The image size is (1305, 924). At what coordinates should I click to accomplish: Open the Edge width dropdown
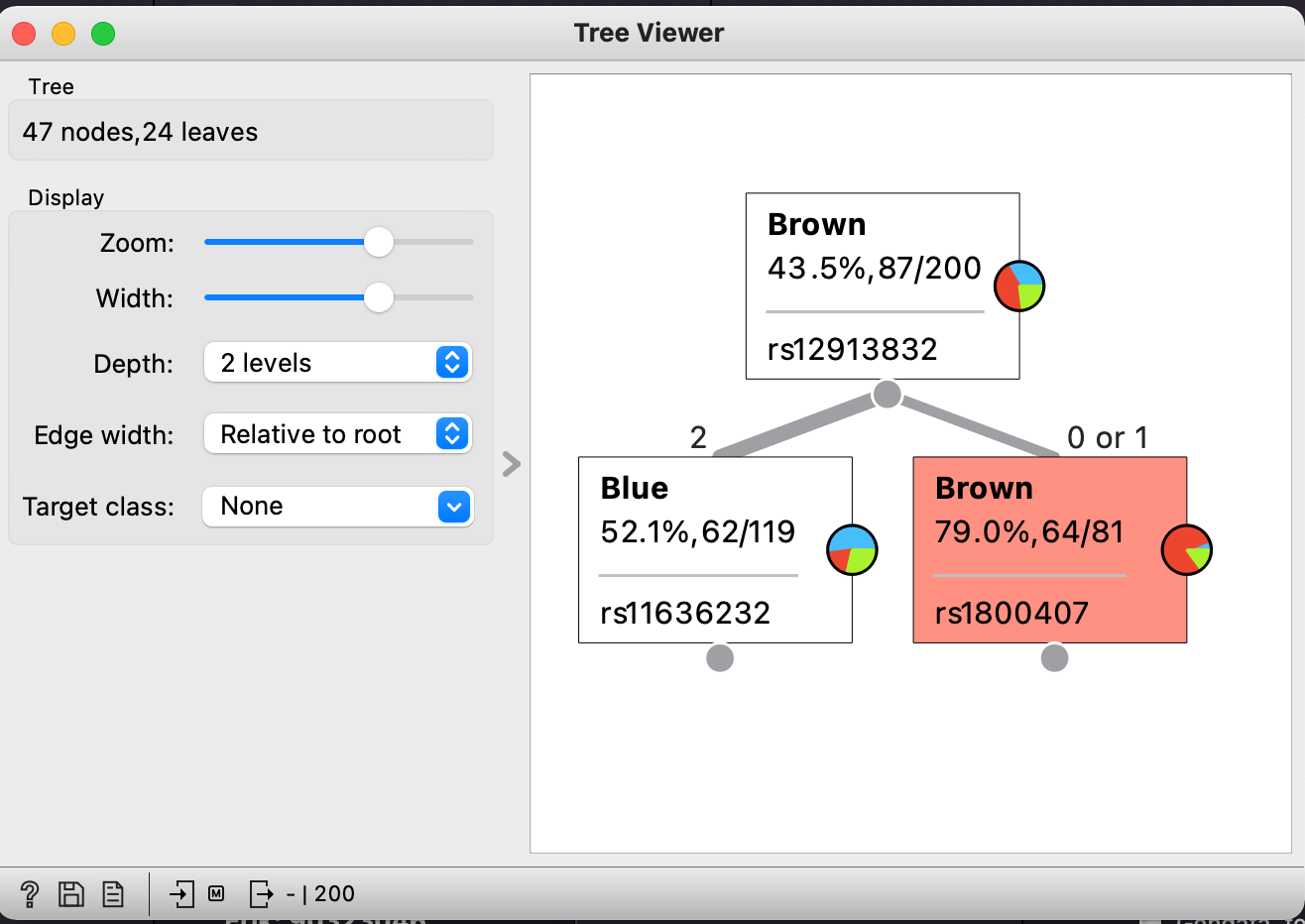[337, 434]
